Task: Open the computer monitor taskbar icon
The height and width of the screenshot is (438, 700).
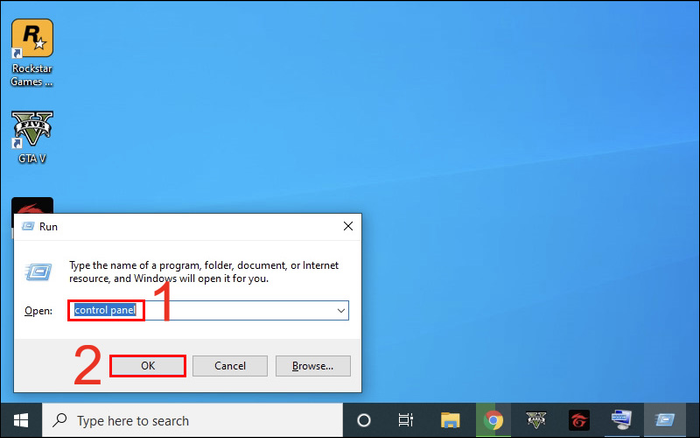Action: 621,420
